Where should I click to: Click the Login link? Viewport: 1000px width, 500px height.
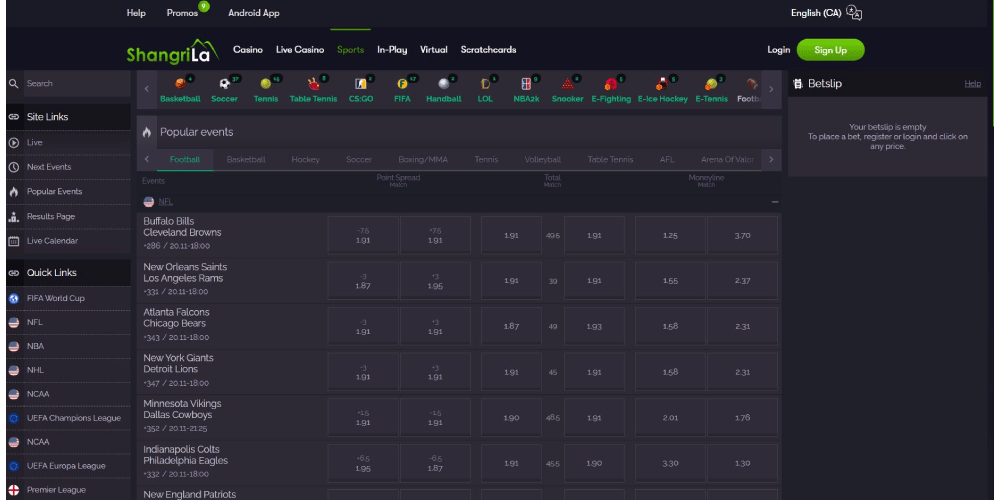pyautogui.click(x=778, y=50)
